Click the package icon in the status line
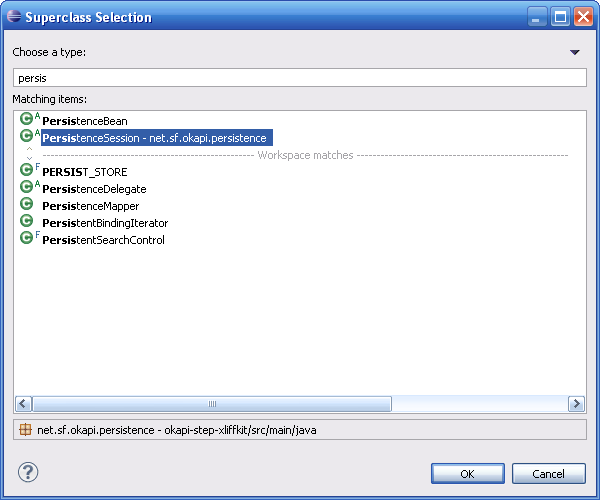Viewport: 600px width, 500px height. click(x=25, y=430)
